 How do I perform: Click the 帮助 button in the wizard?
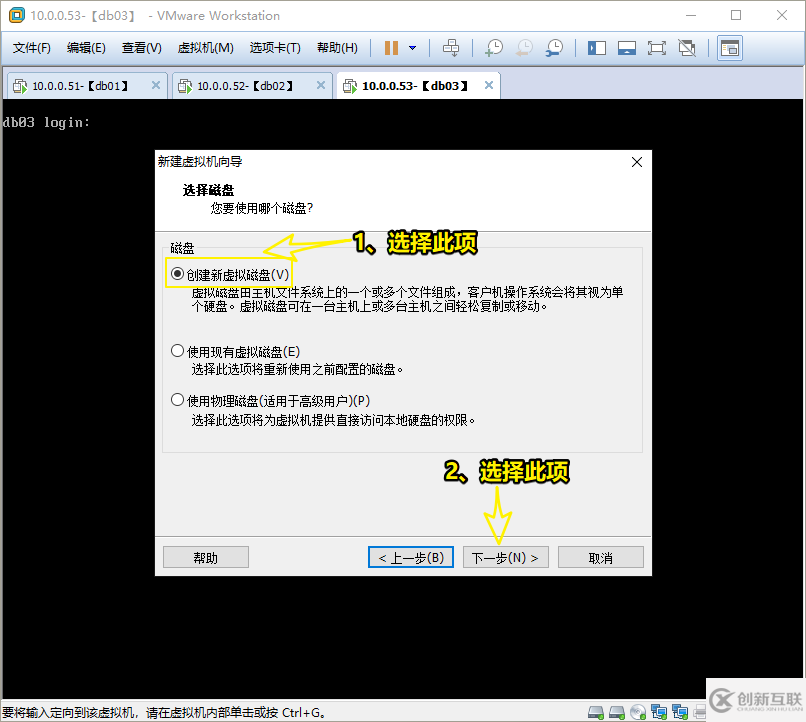click(206, 558)
